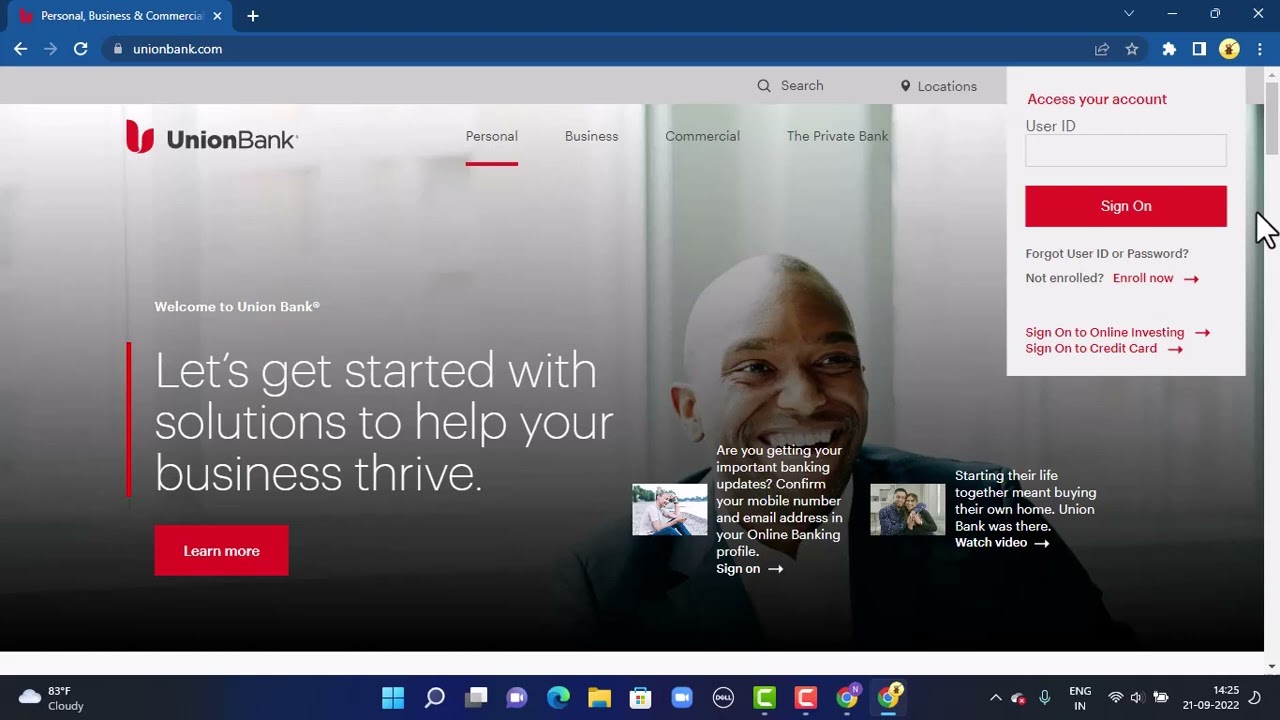The width and height of the screenshot is (1280, 720).
Task: Click the vertical page scrollbar
Action: (1272, 120)
